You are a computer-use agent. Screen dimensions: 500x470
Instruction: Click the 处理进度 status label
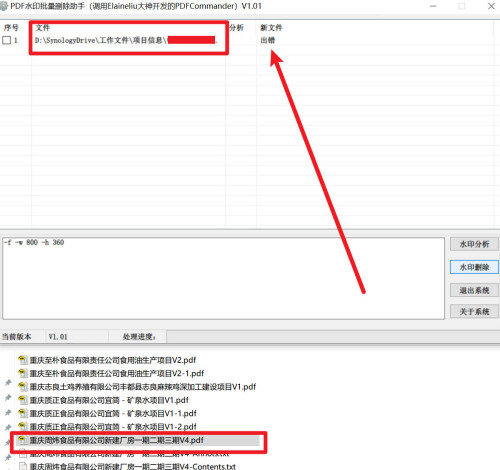point(139,337)
